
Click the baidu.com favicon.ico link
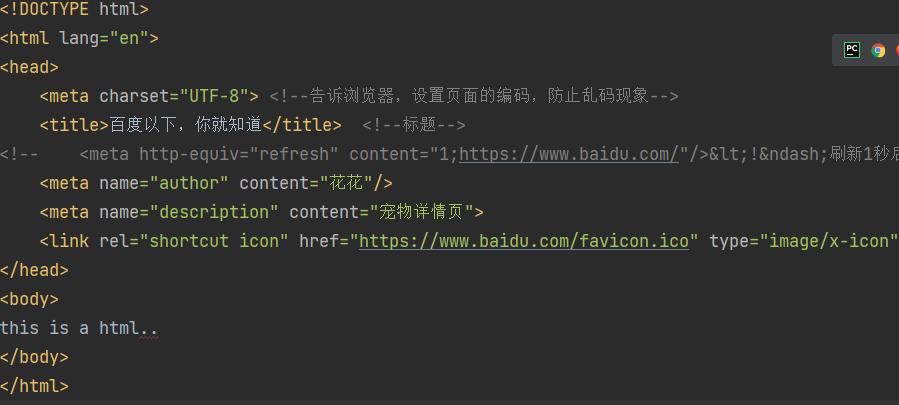click(525, 241)
